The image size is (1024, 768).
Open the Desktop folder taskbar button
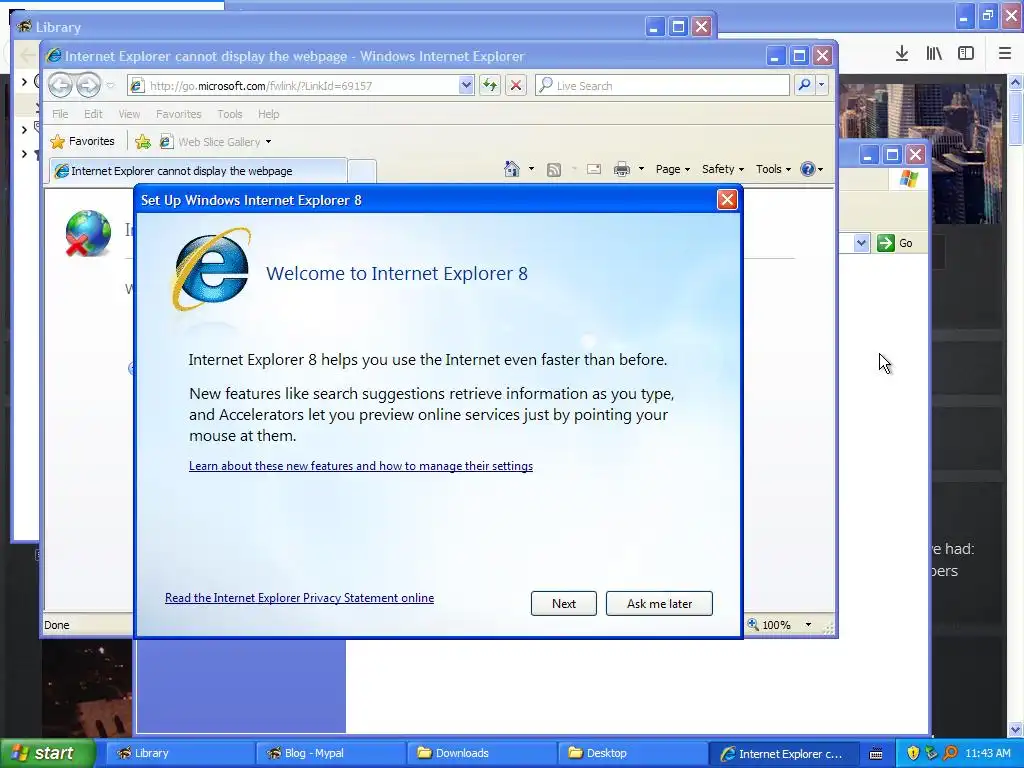(x=632, y=753)
